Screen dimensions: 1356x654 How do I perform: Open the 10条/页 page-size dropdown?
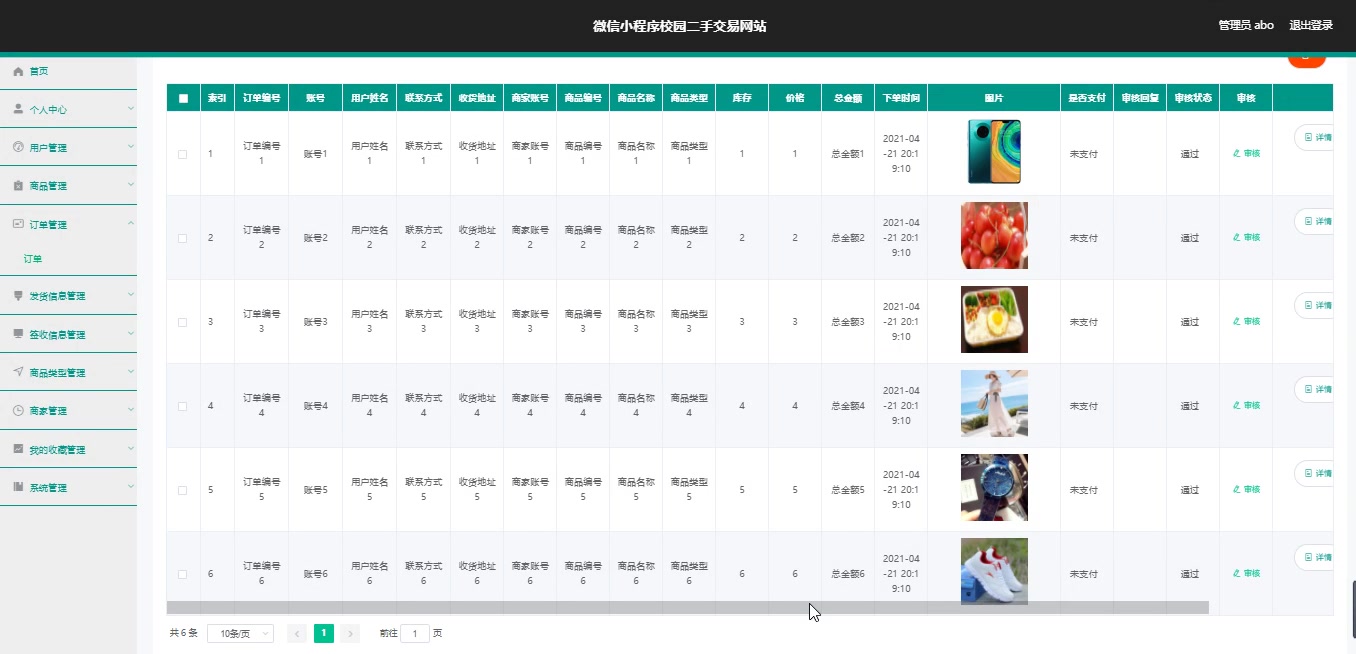(240, 633)
